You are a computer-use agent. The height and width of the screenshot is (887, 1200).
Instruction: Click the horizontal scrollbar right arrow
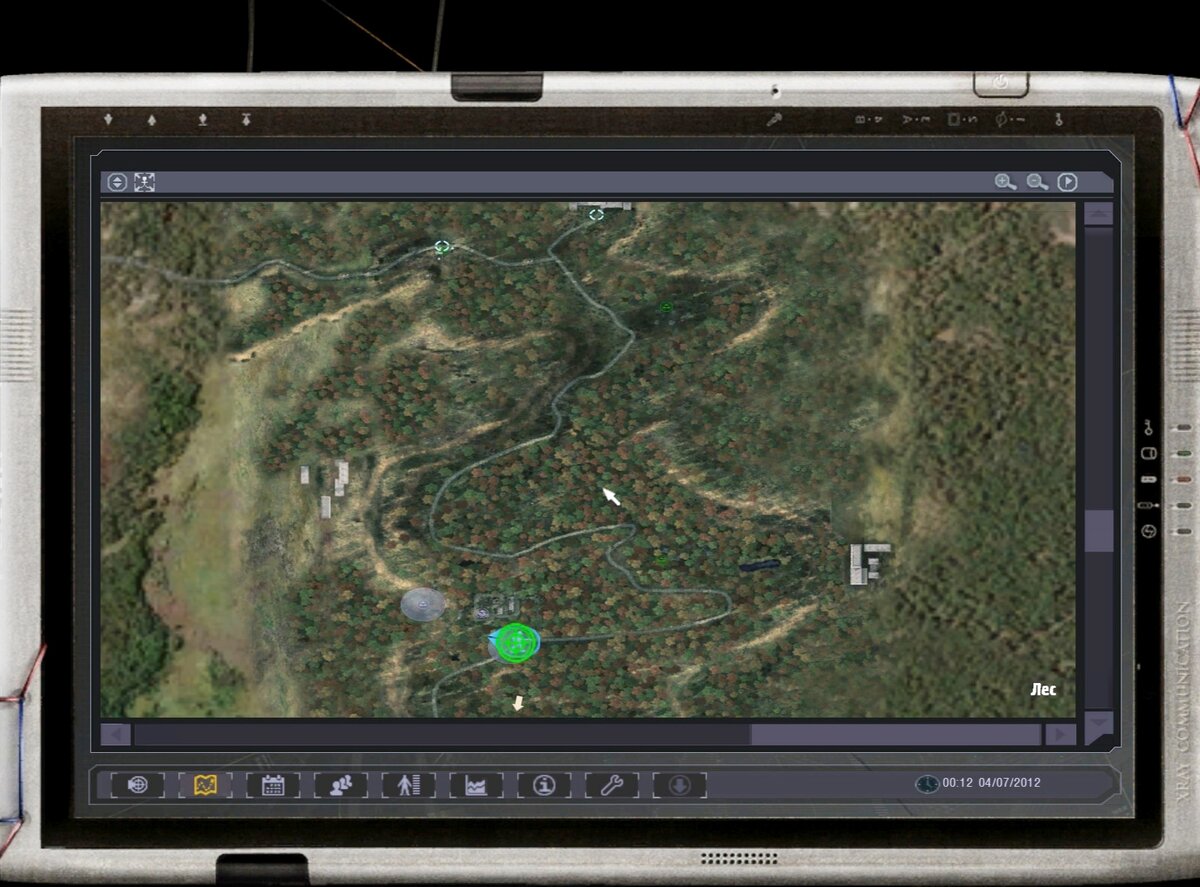1060,735
